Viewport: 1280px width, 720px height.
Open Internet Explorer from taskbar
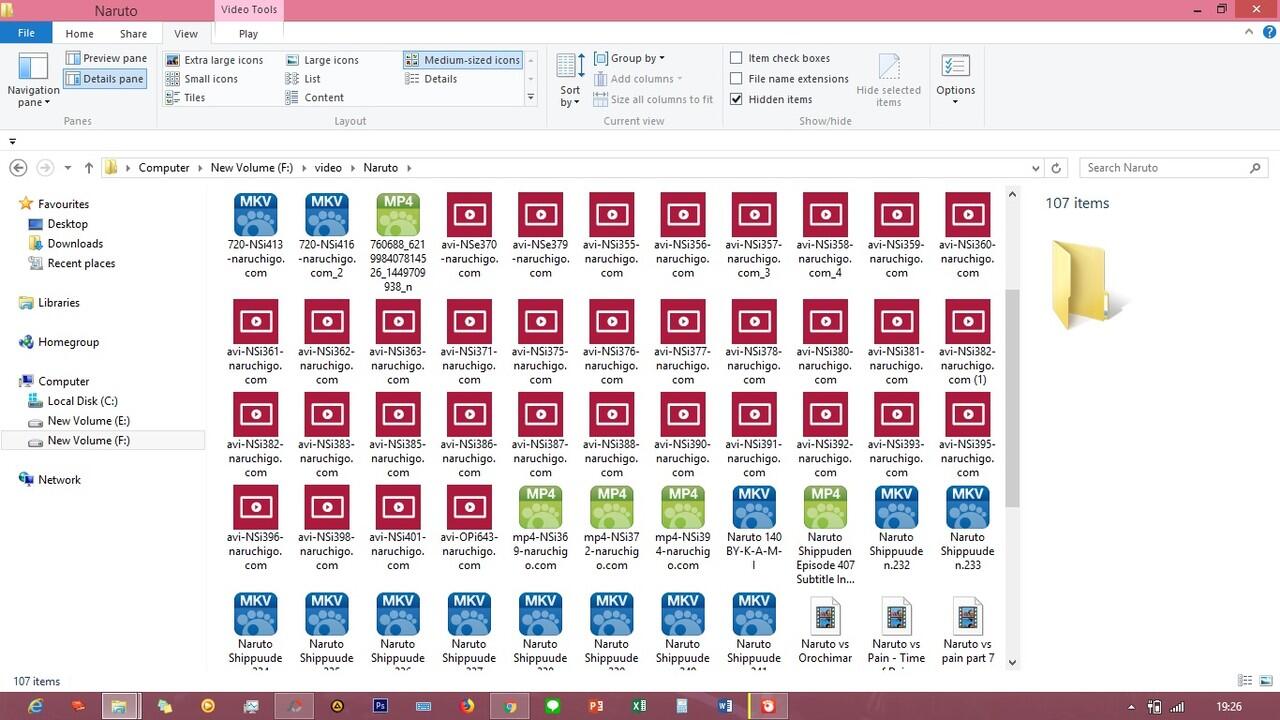pos(35,706)
